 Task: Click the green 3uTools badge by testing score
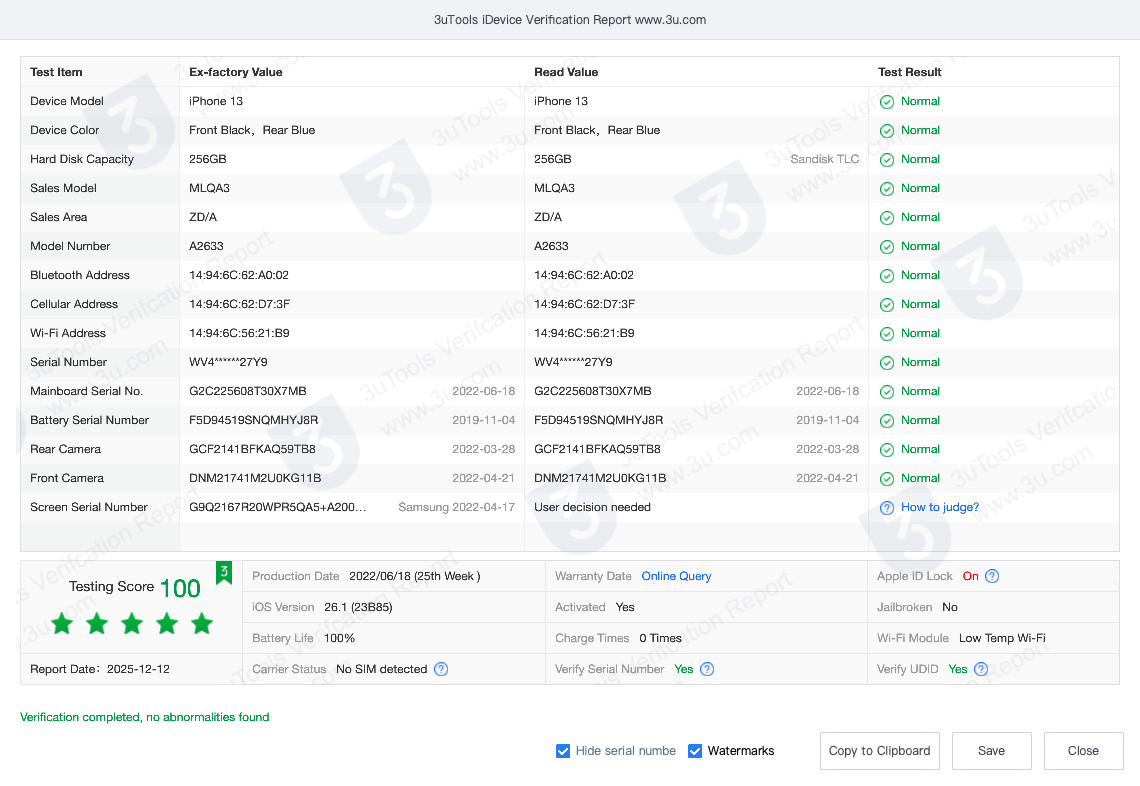[224, 572]
